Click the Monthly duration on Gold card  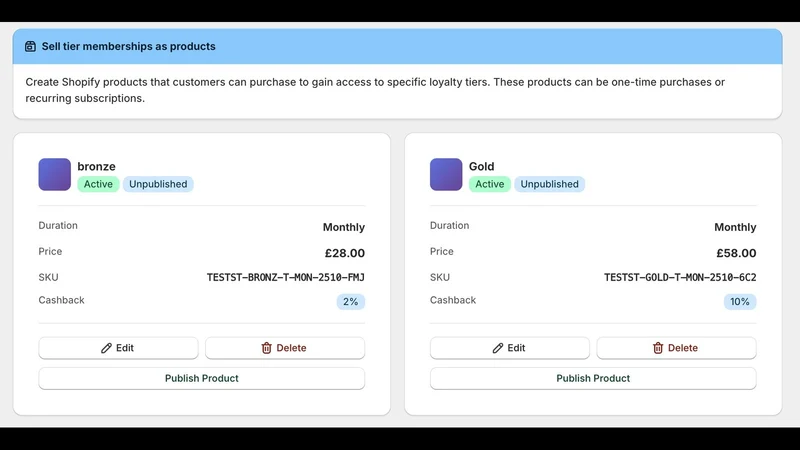click(x=735, y=227)
